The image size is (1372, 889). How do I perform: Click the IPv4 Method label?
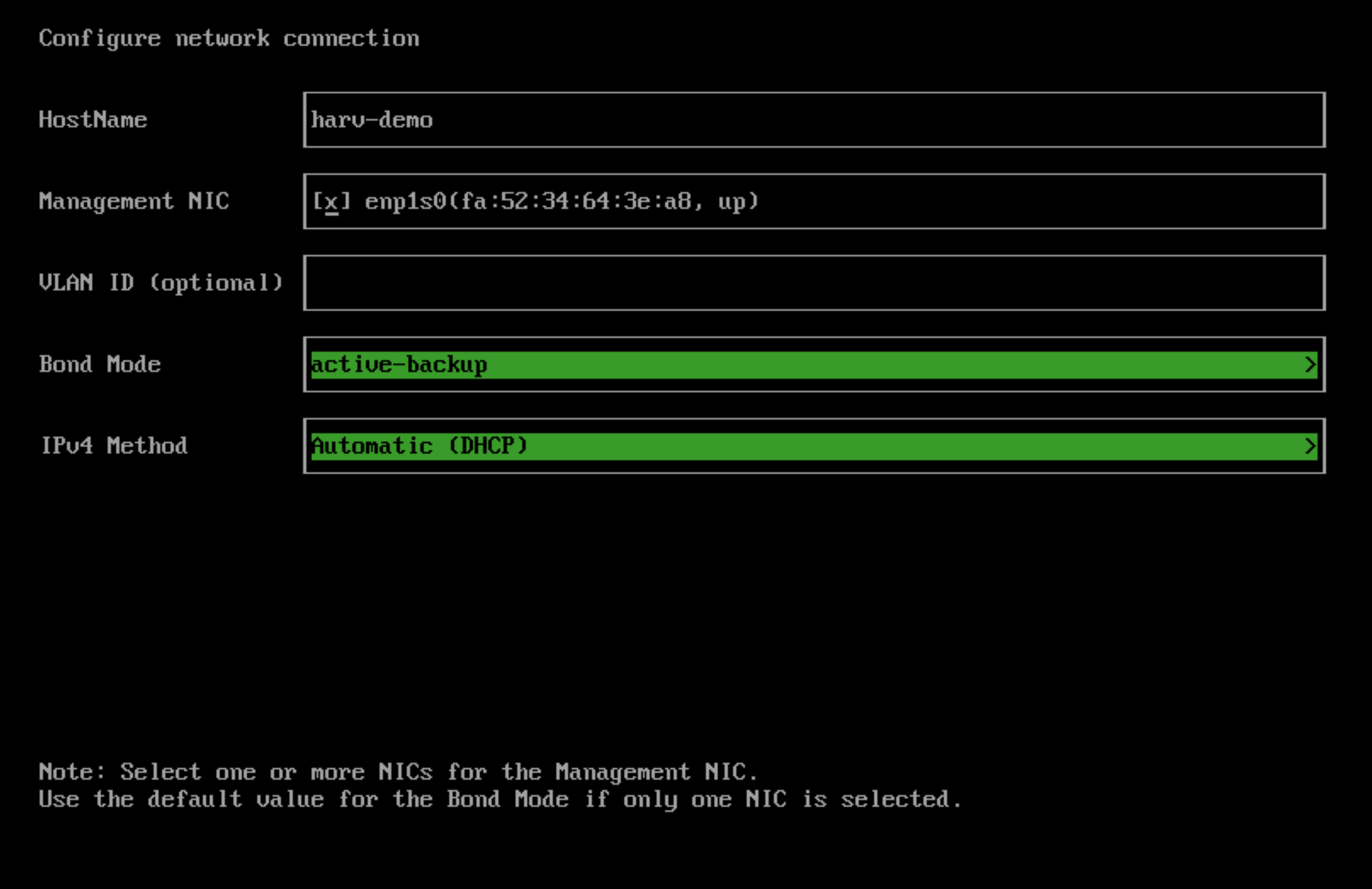(x=113, y=447)
